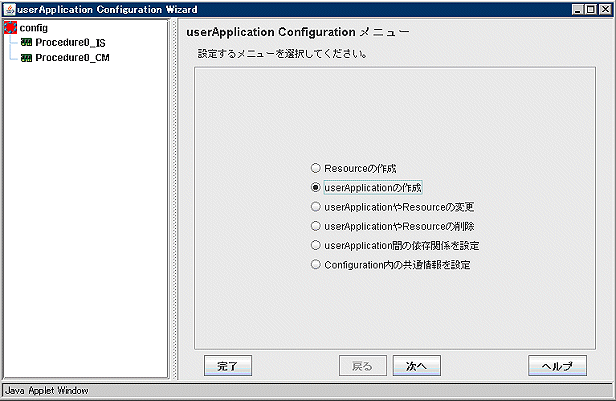Choose the Resourceの作成 radio option
The height and width of the screenshot is (401, 616).
(x=354, y=168)
